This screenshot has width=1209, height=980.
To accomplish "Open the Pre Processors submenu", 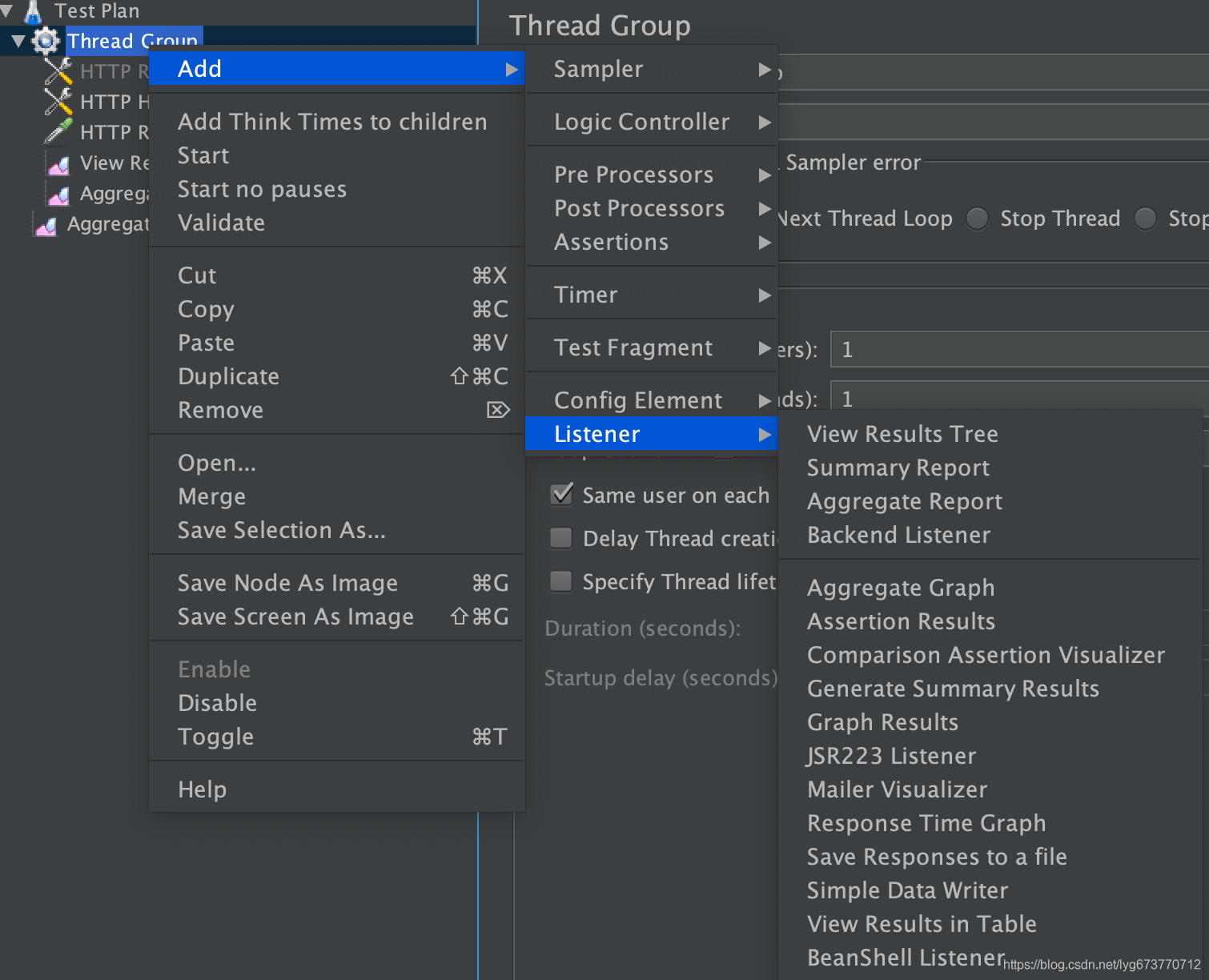I will point(651,175).
